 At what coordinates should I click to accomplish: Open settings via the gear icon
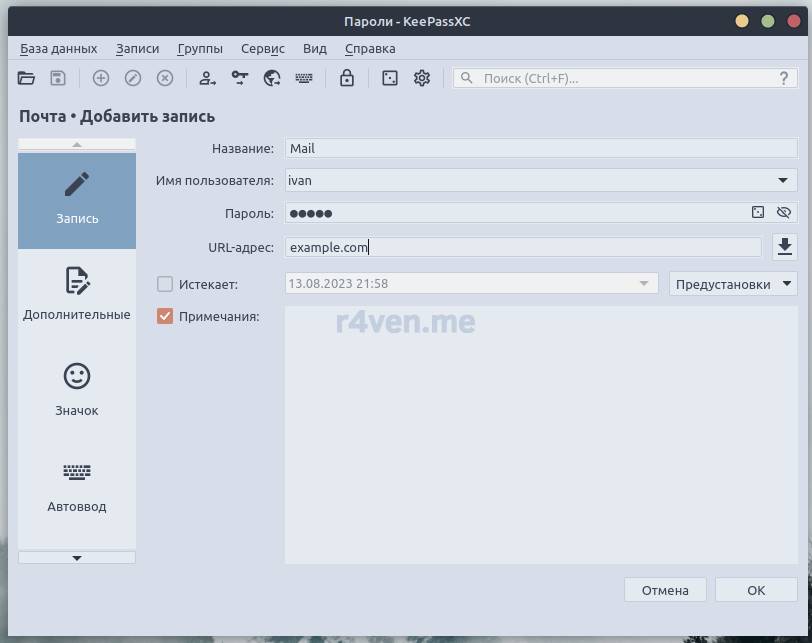point(422,78)
